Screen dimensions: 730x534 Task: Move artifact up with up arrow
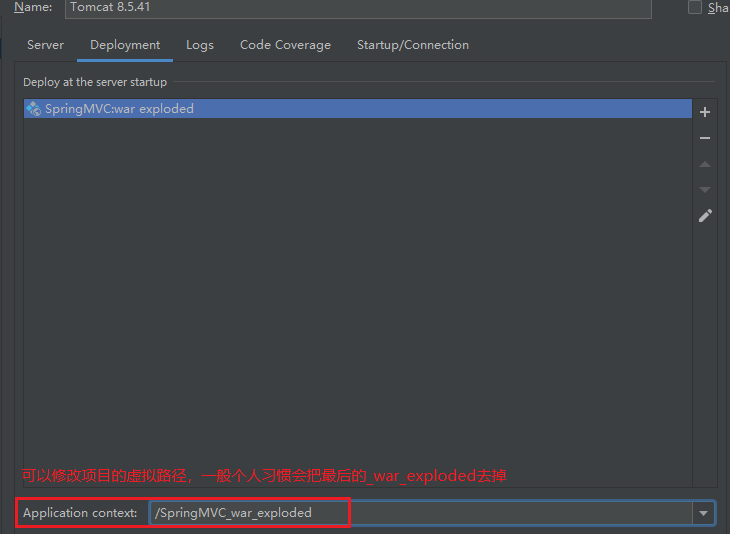pos(704,164)
